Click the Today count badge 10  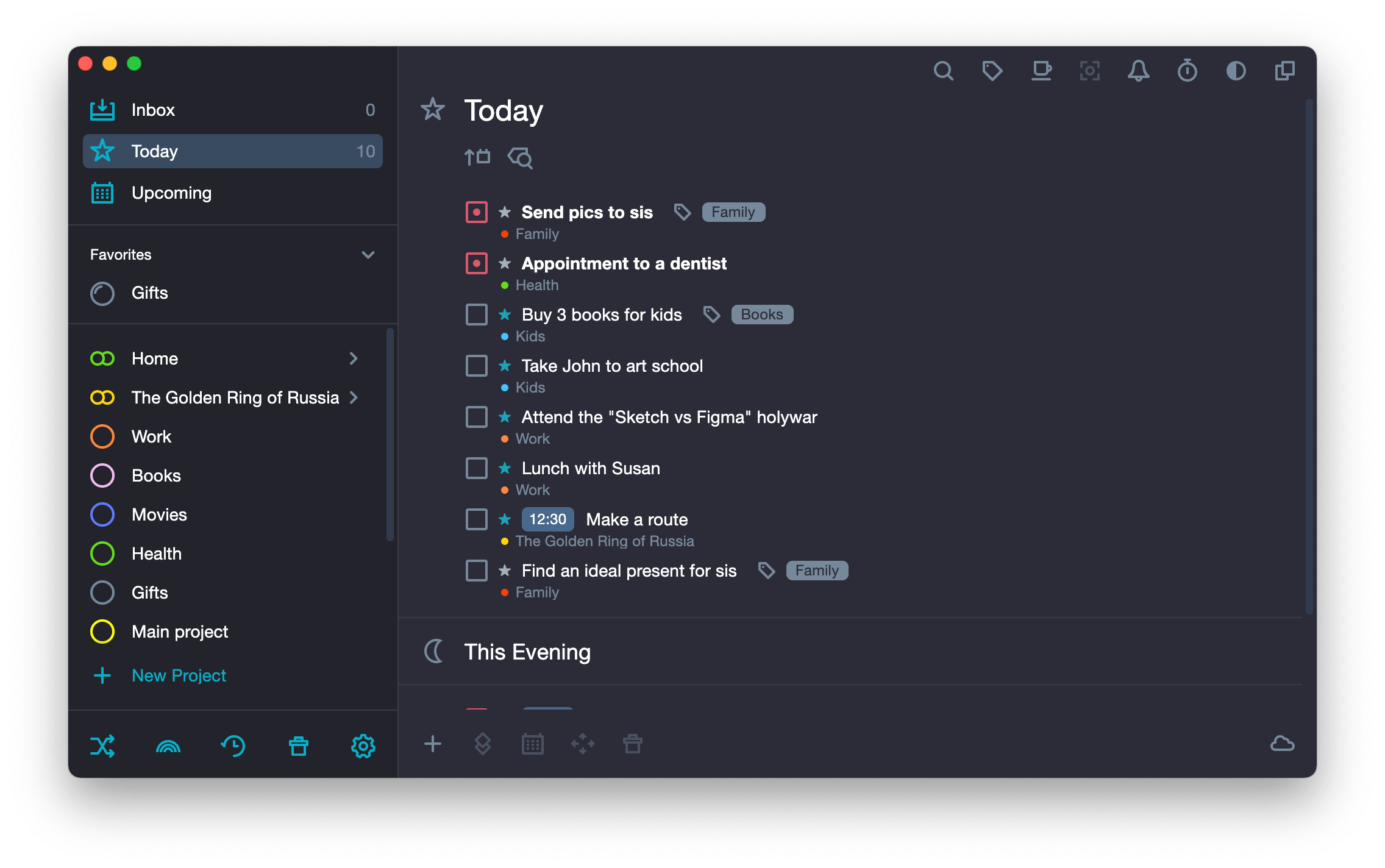(366, 151)
